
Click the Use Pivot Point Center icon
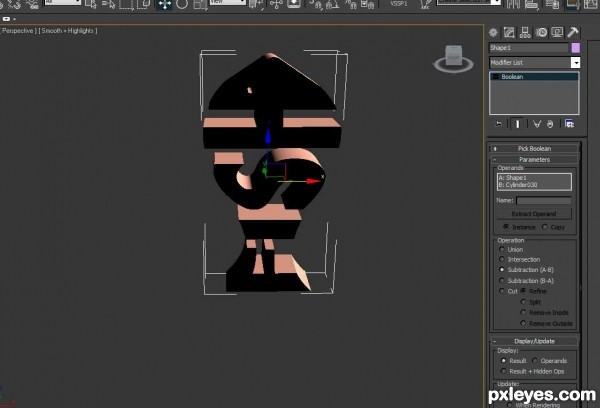tap(255, 4)
